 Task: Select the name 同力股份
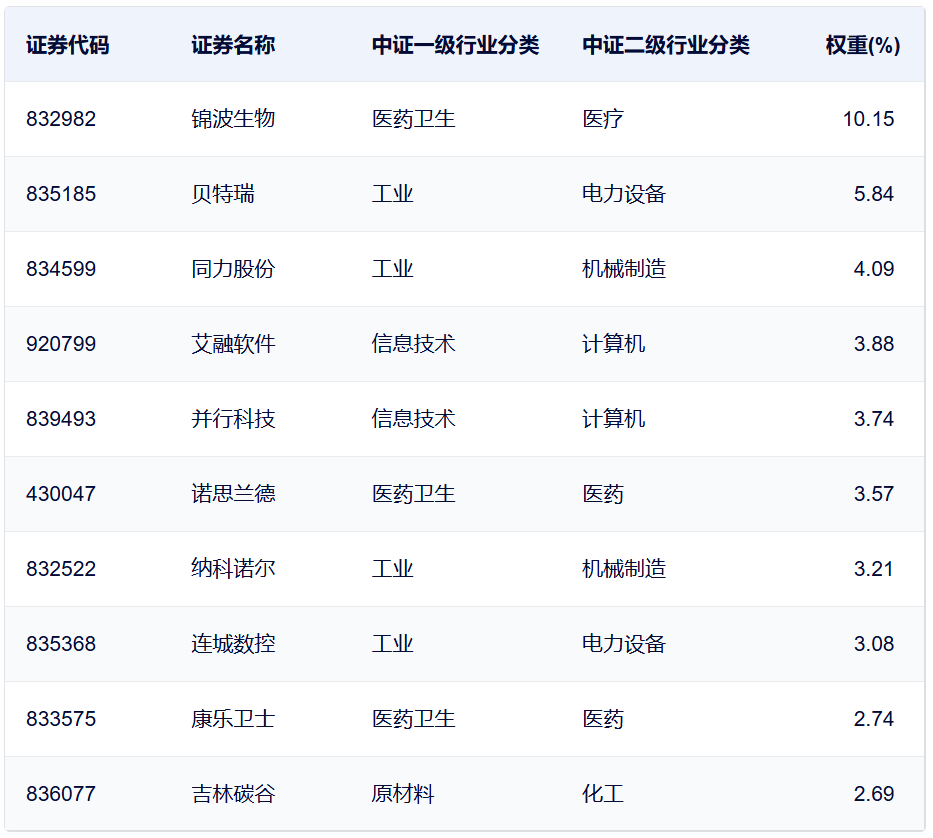tap(233, 269)
